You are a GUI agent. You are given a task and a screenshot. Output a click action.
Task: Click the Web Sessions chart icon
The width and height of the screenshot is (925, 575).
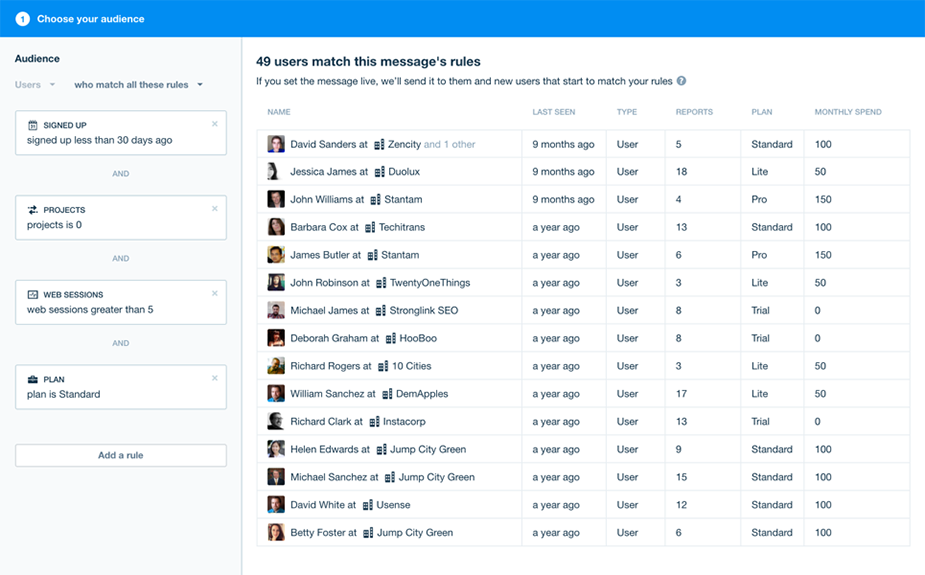point(33,294)
